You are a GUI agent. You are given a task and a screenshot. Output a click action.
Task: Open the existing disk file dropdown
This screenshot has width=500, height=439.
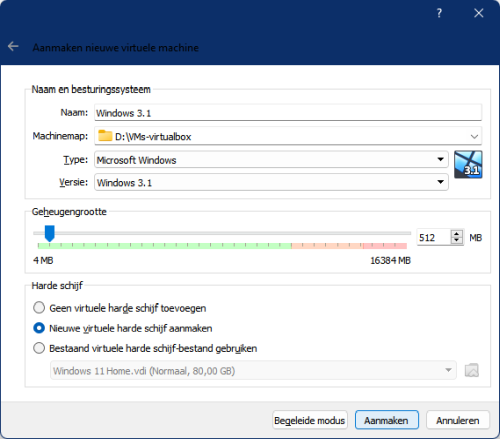[x=253, y=370]
